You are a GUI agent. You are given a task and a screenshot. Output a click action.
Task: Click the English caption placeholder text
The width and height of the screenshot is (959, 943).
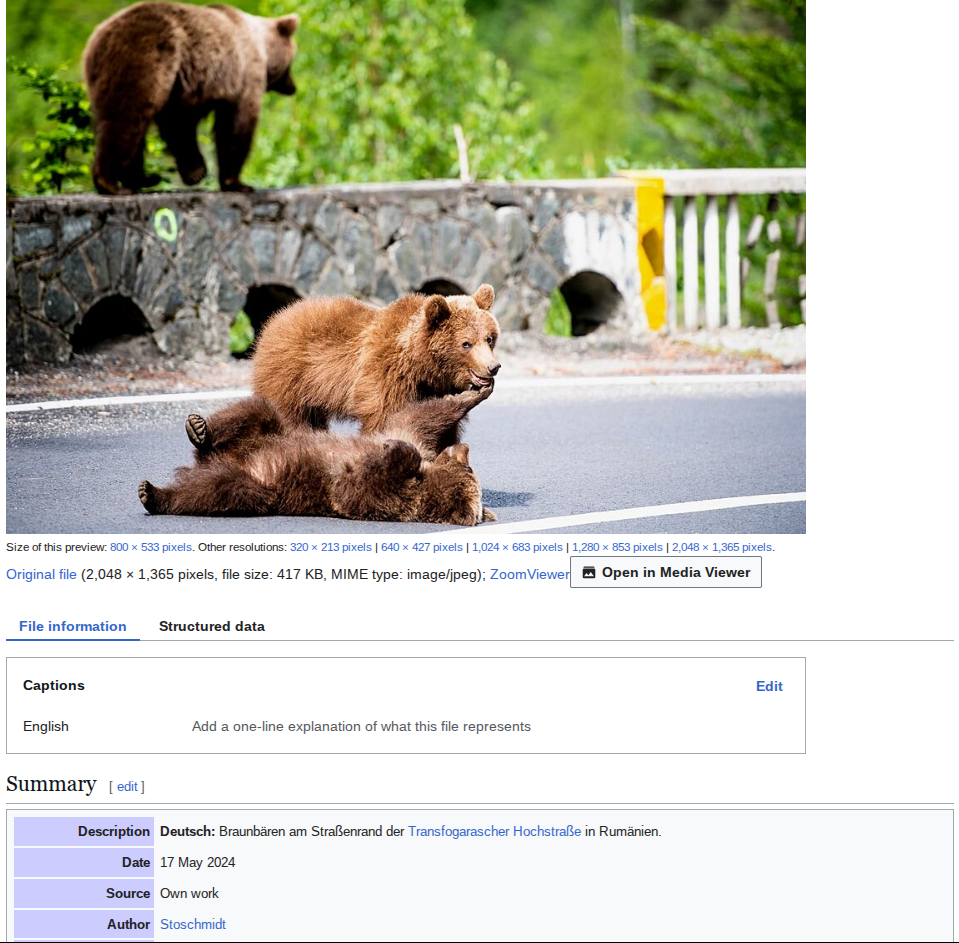click(361, 727)
